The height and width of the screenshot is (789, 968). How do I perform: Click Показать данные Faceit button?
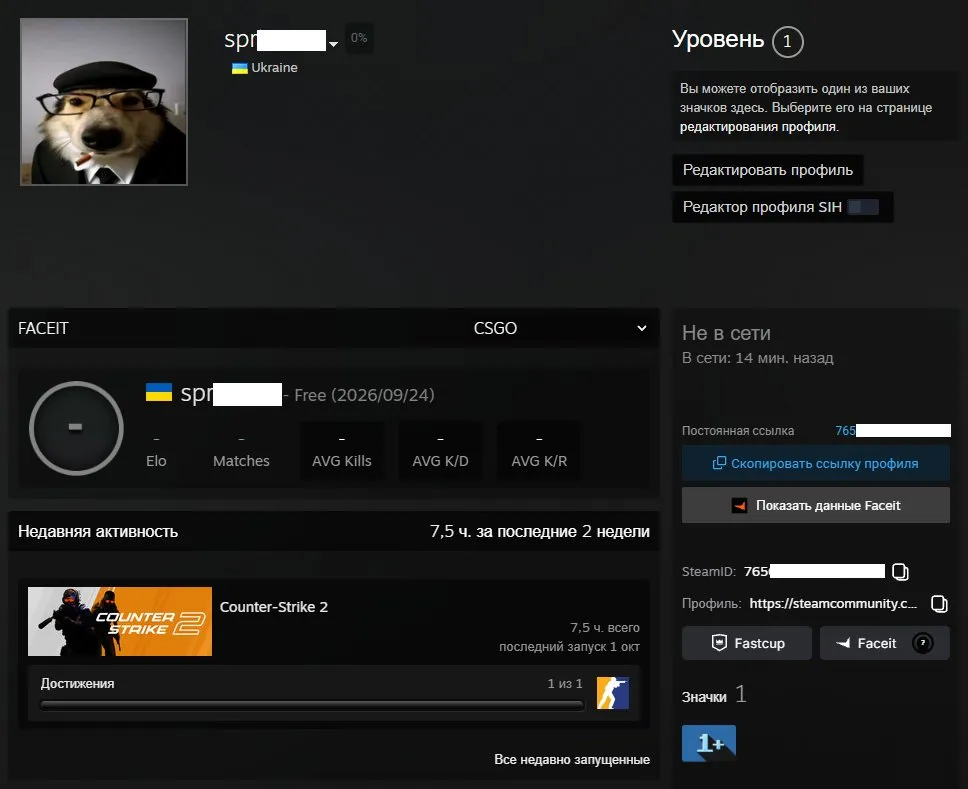816,505
